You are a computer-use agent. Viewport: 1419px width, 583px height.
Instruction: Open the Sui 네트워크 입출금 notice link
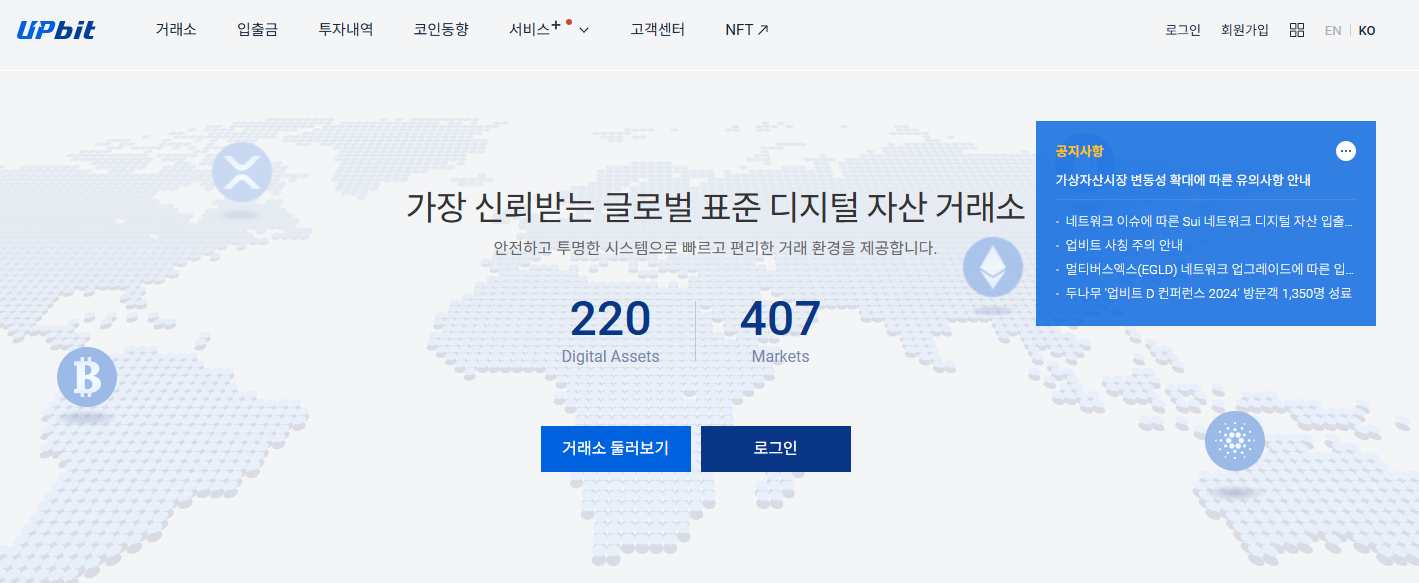click(x=1200, y=221)
